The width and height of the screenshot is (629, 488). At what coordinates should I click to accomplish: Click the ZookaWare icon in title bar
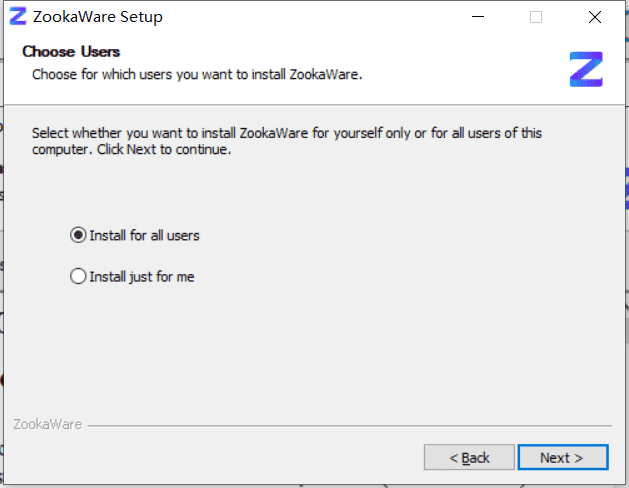(18, 16)
